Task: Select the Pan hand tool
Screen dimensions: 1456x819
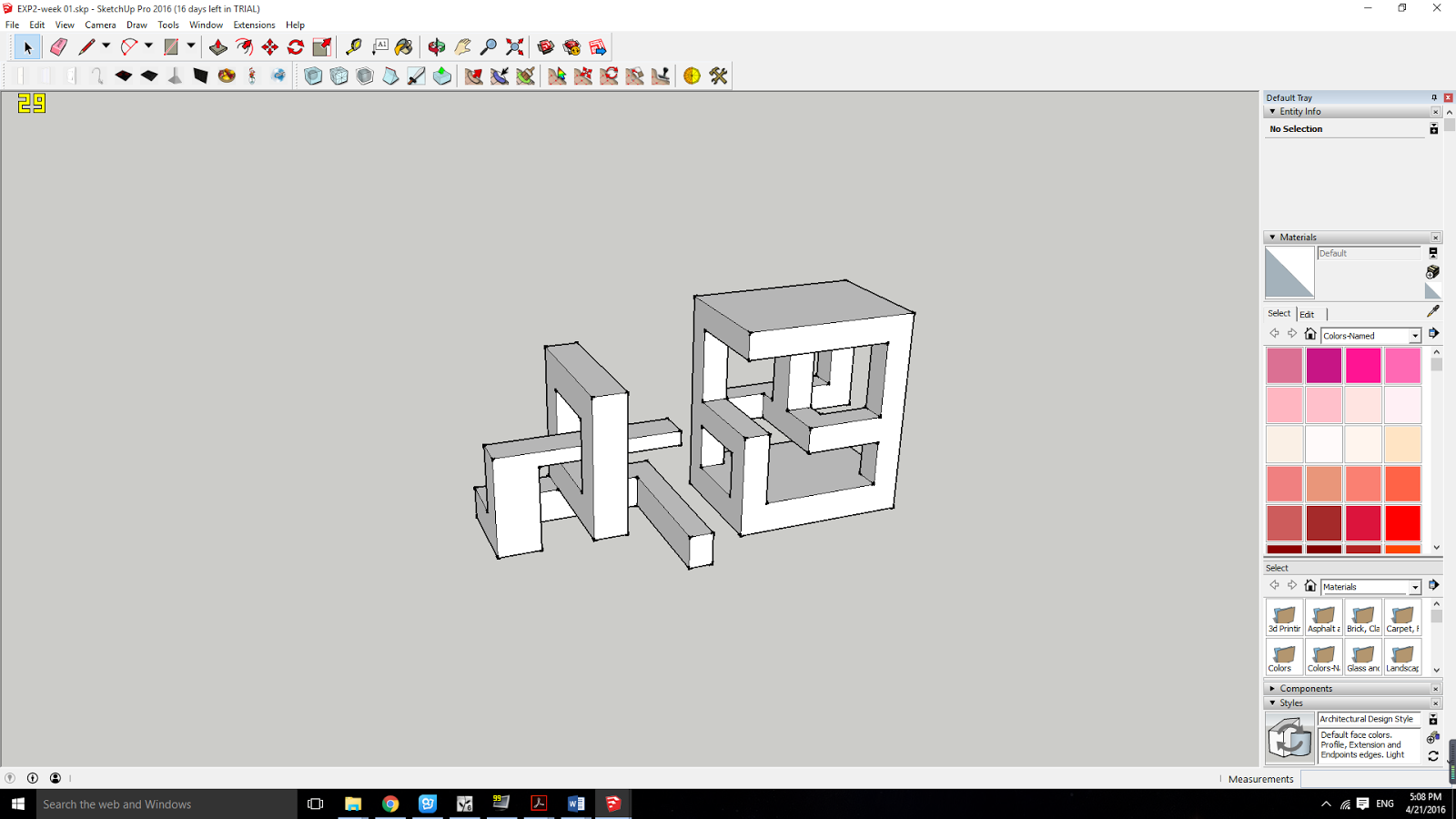Action: pyautogui.click(x=462, y=47)
